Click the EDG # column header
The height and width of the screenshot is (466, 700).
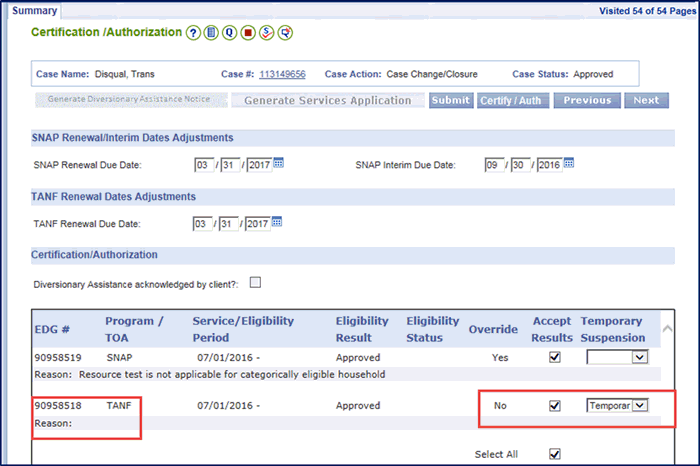point(52,329)
